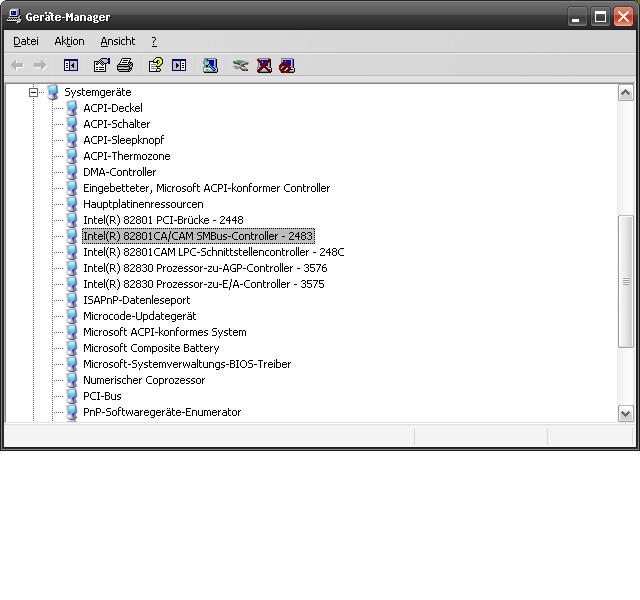Select Microcode-Updategerät entry
This screenshot has width=640, height=600.
(140, 316)
